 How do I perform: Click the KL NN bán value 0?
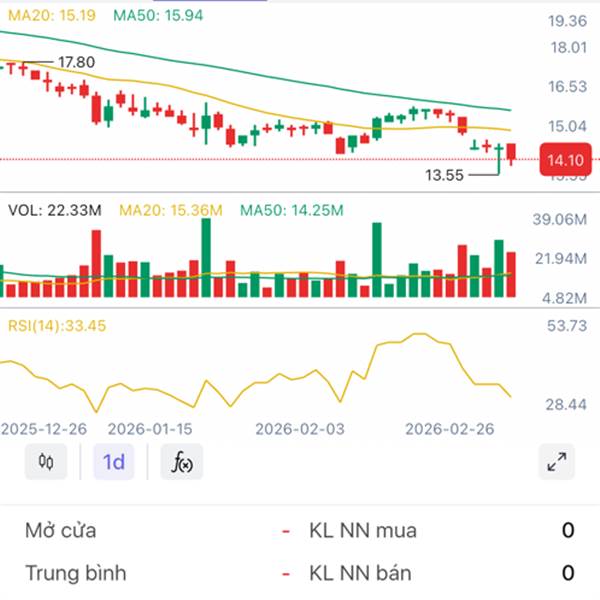pos(568,573)
